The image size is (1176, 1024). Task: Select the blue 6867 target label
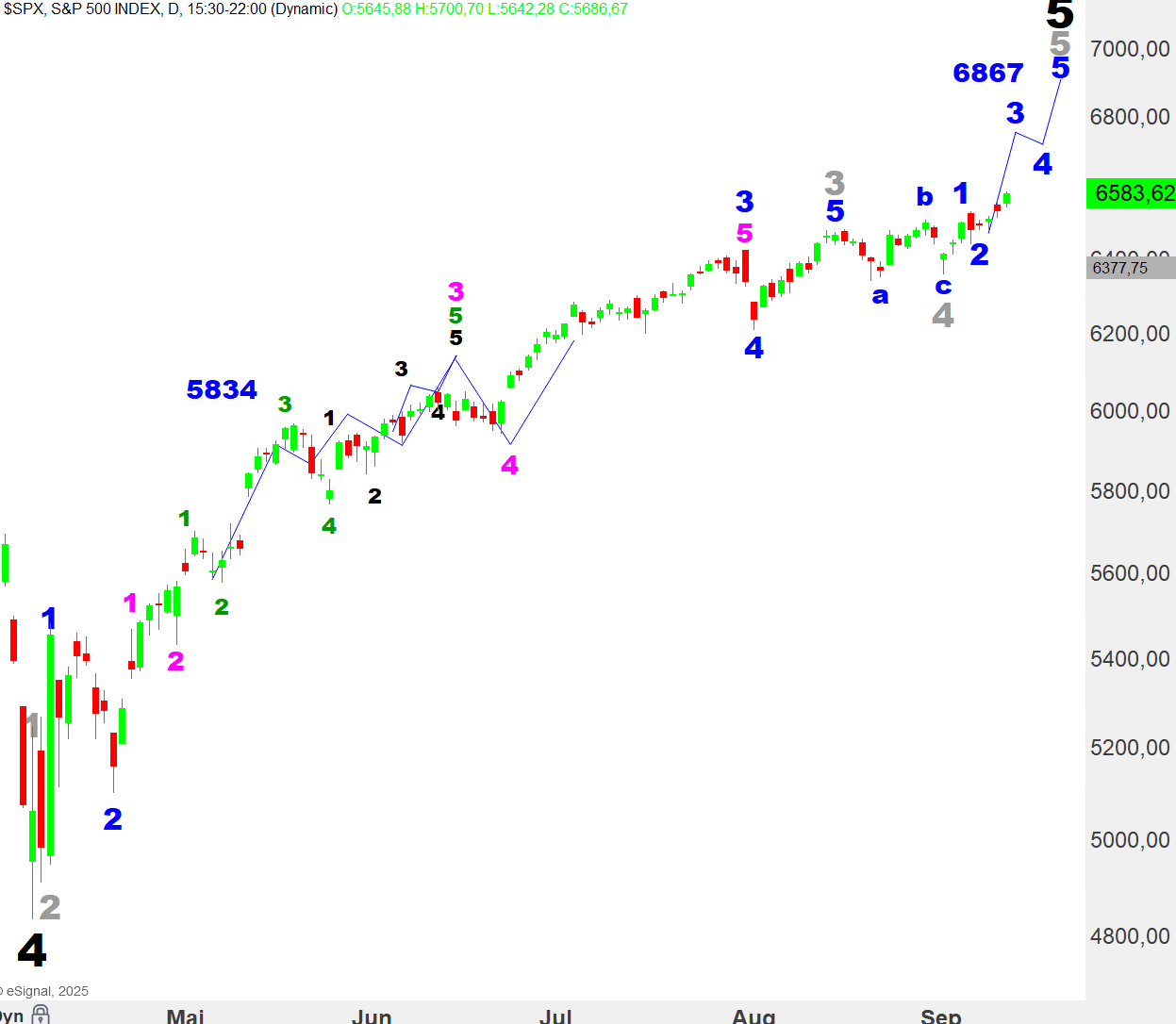[987, 73]
